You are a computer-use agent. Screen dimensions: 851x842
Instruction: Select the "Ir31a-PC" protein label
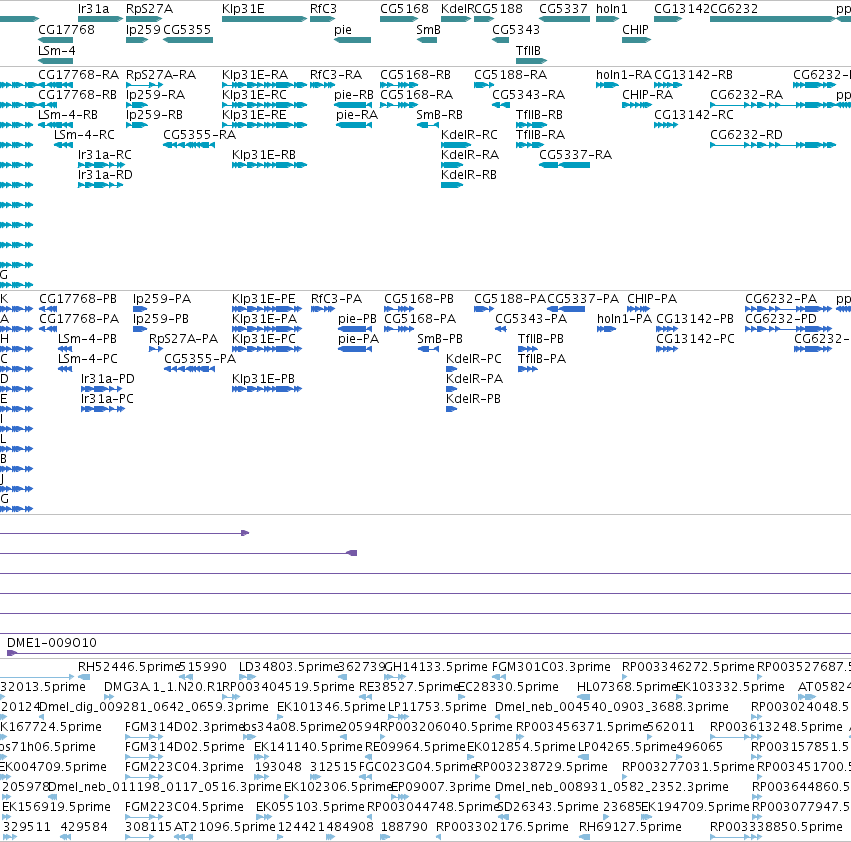point(107,398)
